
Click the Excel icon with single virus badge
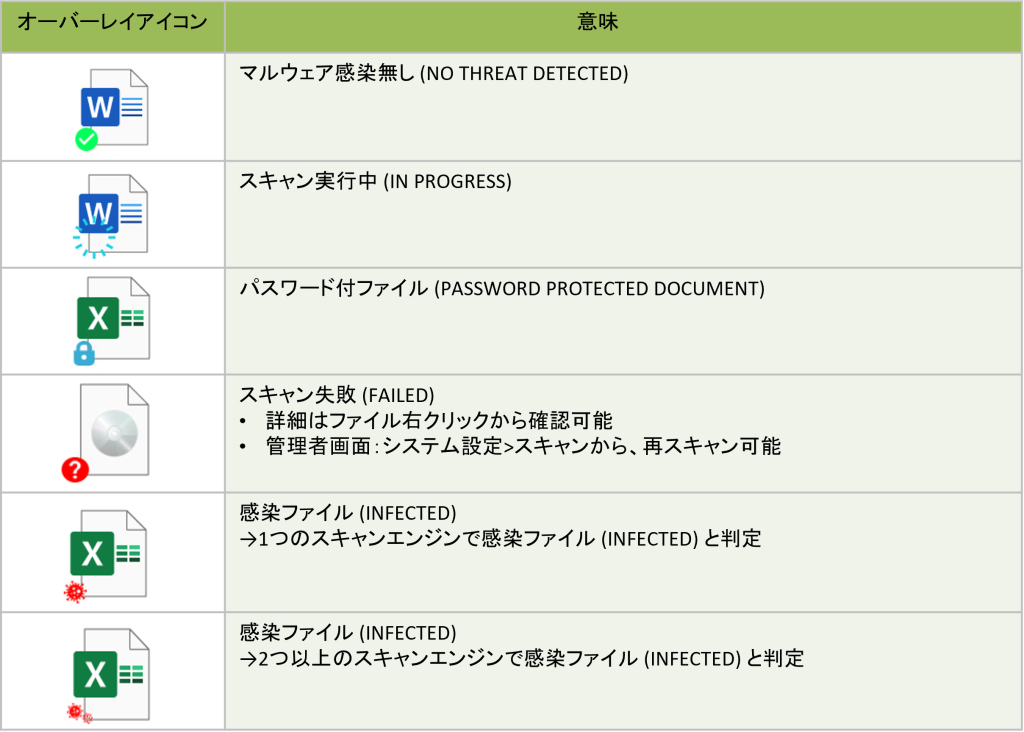click(x=106, y=555)
